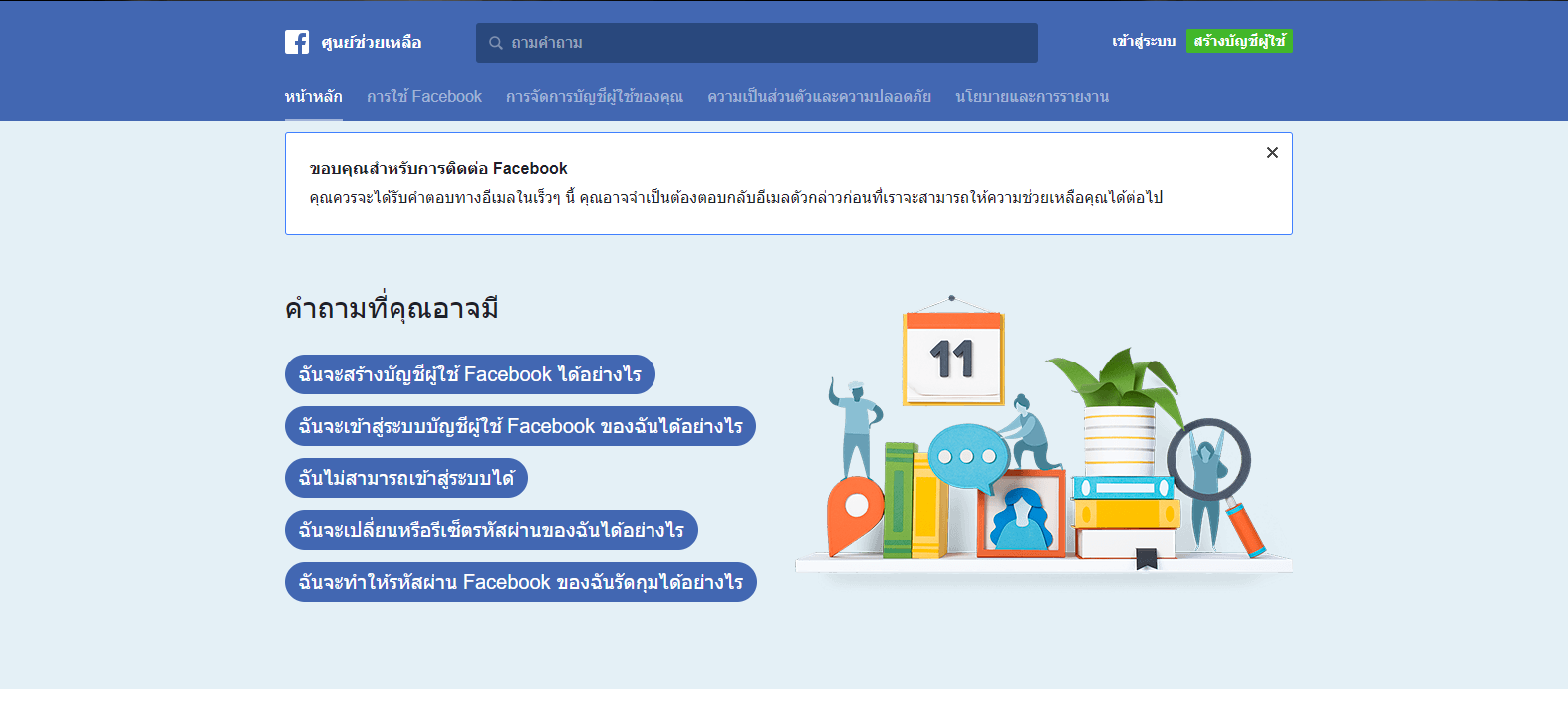Open the การจัดการบัญชีผู้ใช้ของคุณ tab
This screenshot has height=725, width=1568.
click(x=595, y=97)
